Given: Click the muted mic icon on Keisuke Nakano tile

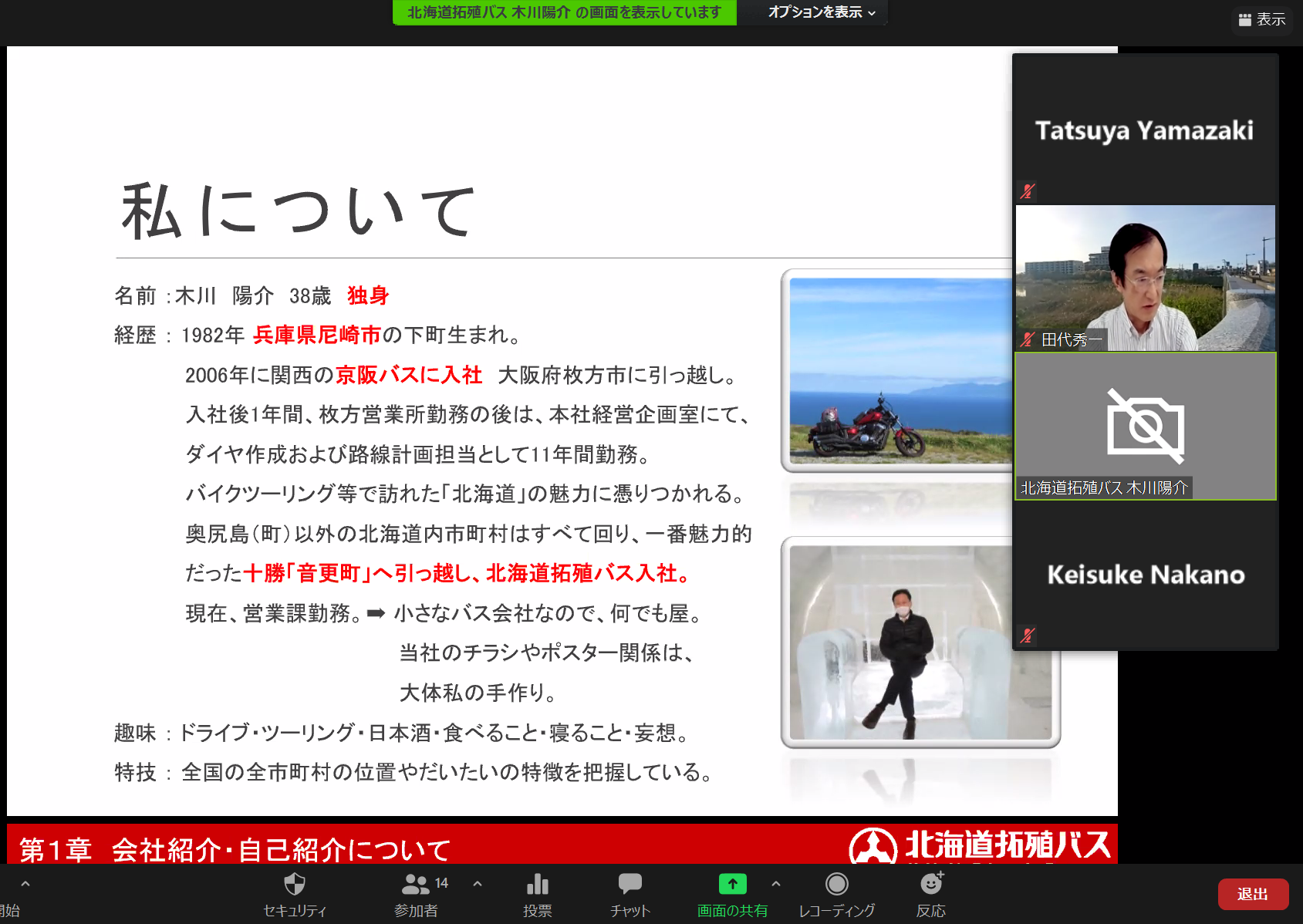Looking at the screenshot, I should (x=1027, y=636).
